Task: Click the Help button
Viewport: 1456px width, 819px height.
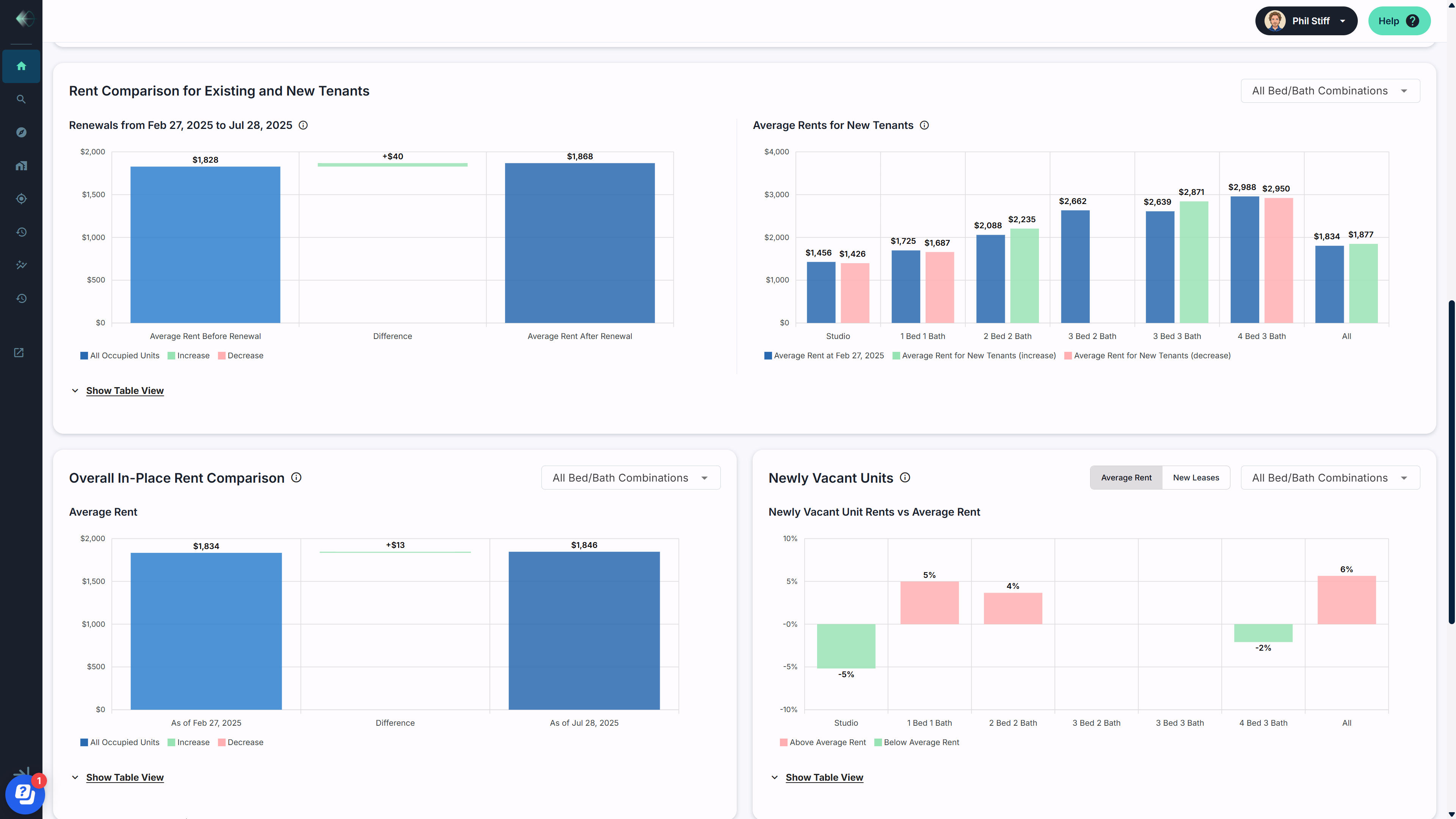Action: [x=1398, y=21]
